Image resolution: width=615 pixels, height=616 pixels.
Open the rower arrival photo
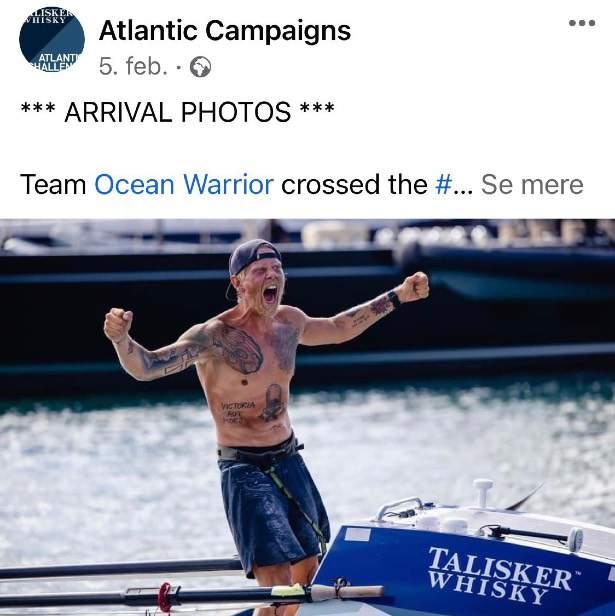307,417
